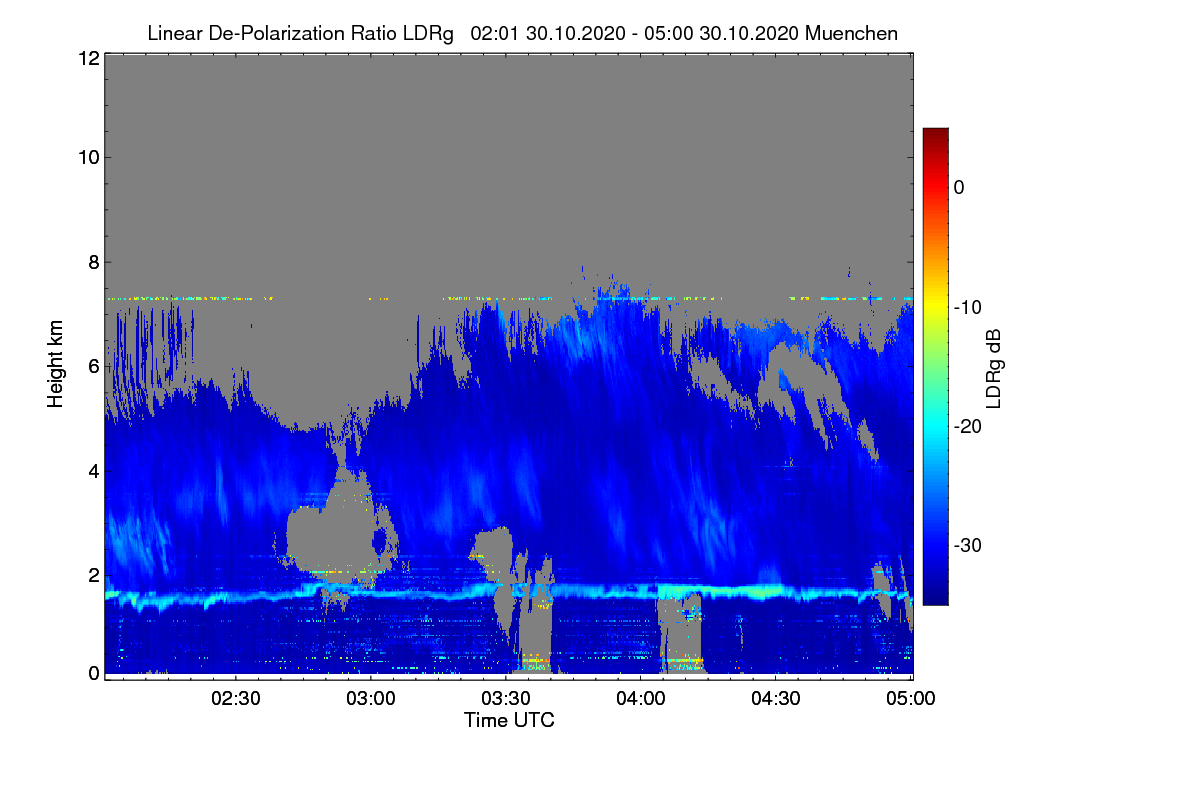Click the '04:30' time axis label
Screen dimensions: 1200x800
click(x=776, y=698)
